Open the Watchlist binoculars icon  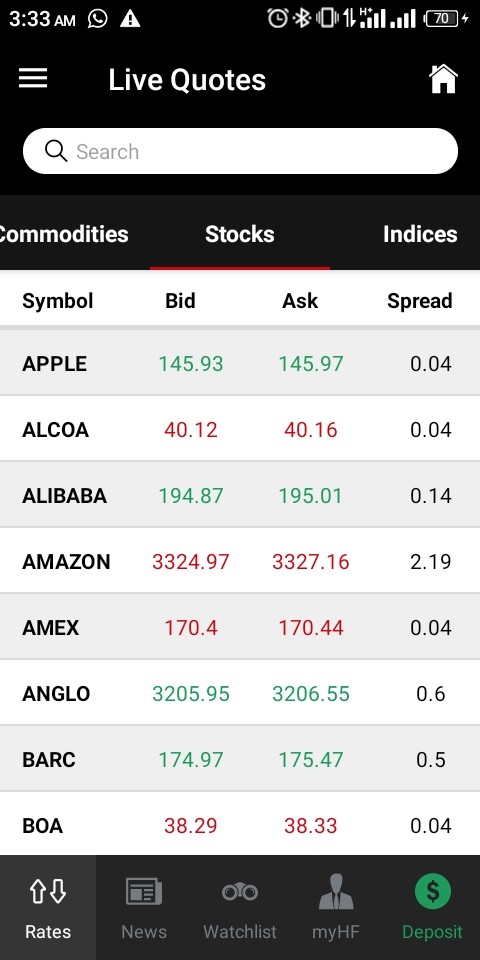click(x=240, y=892)
